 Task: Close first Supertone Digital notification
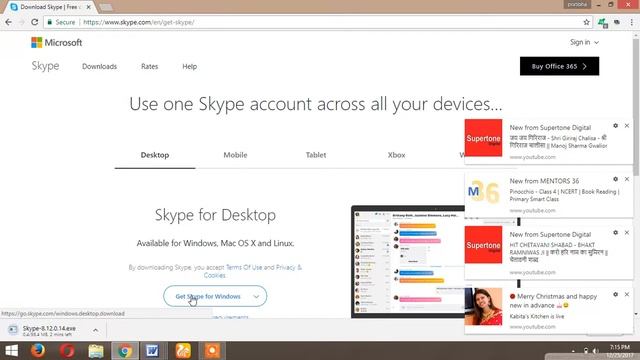pyautogui.click(x=627, y=126)
